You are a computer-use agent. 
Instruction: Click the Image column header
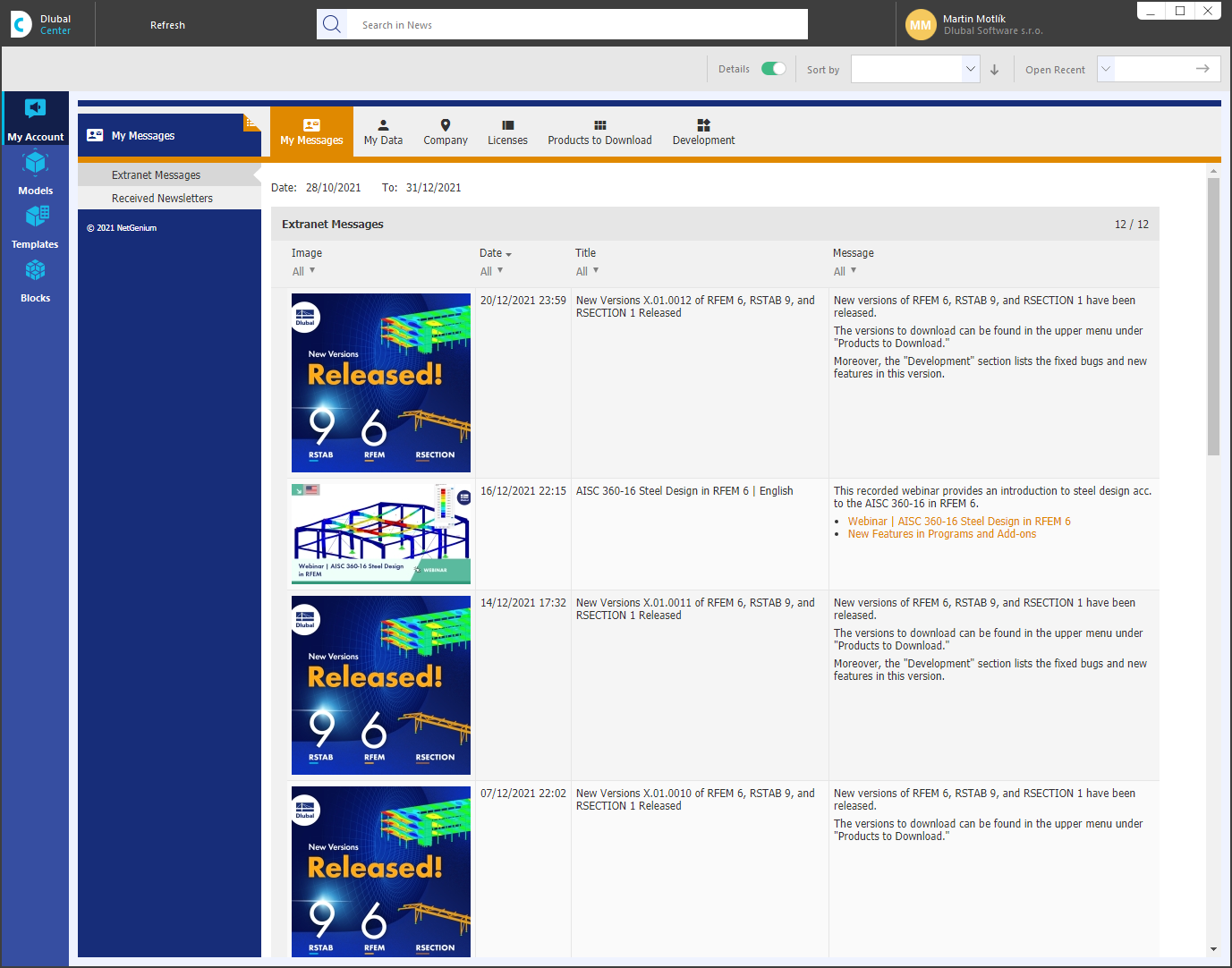pyautogui.click(x=307, y=253)
